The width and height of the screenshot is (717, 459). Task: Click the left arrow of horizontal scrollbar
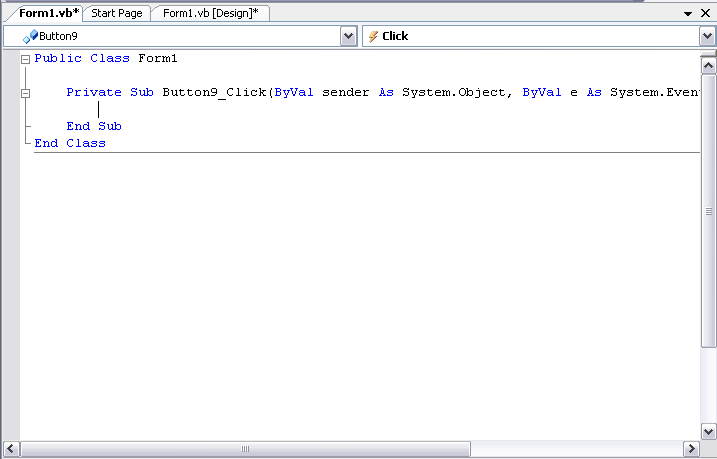pyautogui.click(x=28, y=448)
